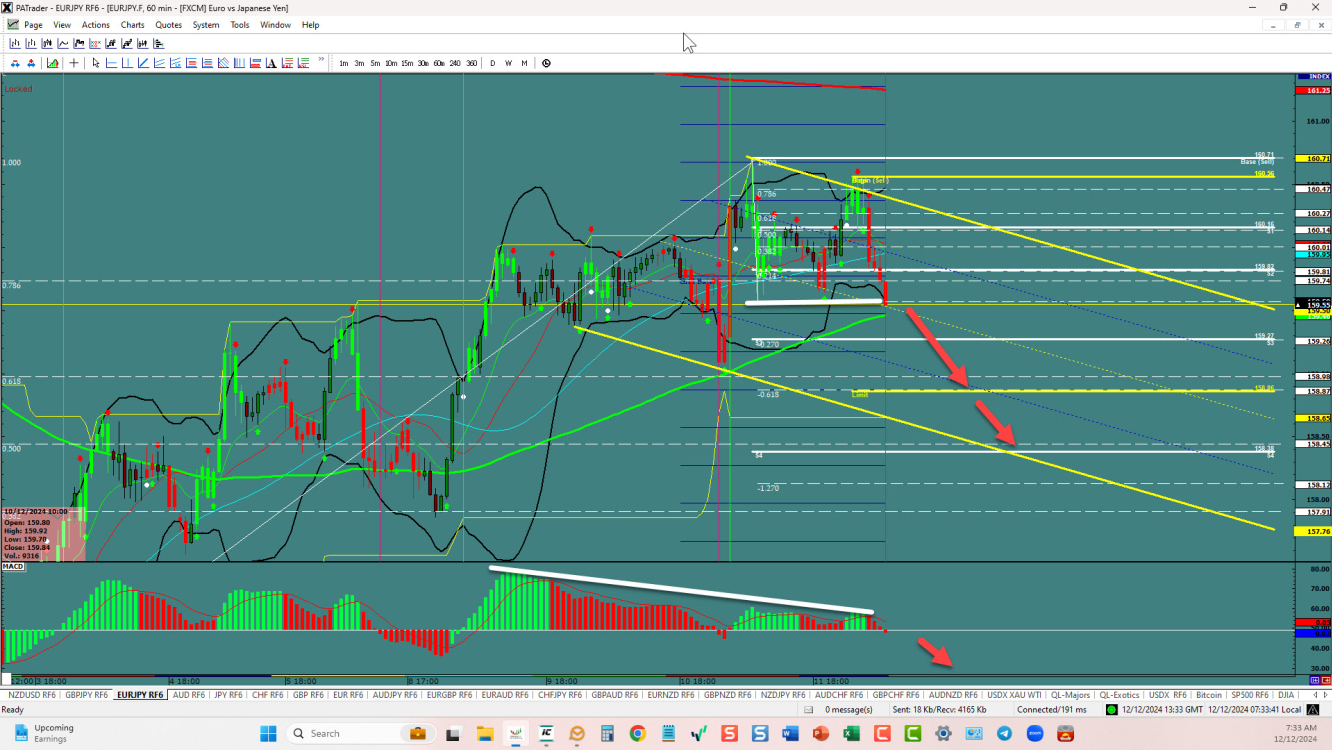Click the MACD panel title label
The width and height of the screenshot is (1332, 750).
click(x=13, y=567)
